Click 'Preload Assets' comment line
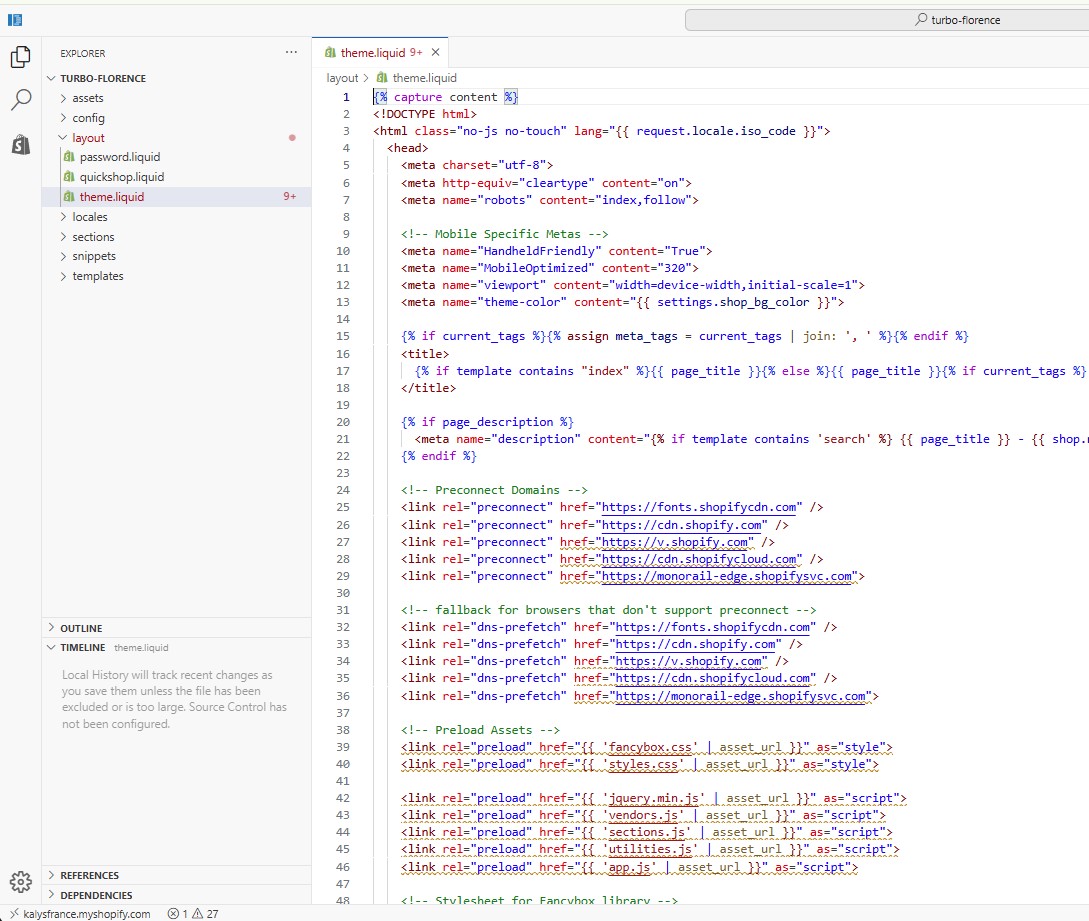This screenshot has width=1089, height=921. (x=480, y=730)
